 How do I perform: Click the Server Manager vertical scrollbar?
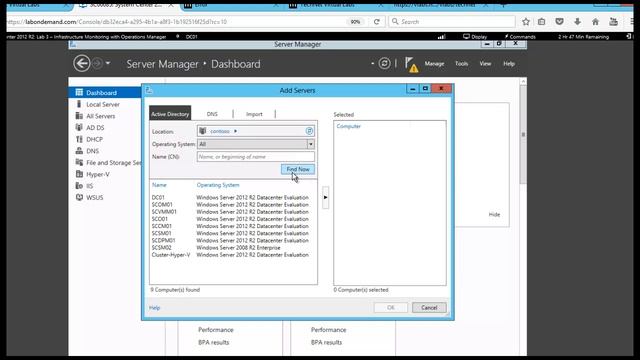[523, 135]
